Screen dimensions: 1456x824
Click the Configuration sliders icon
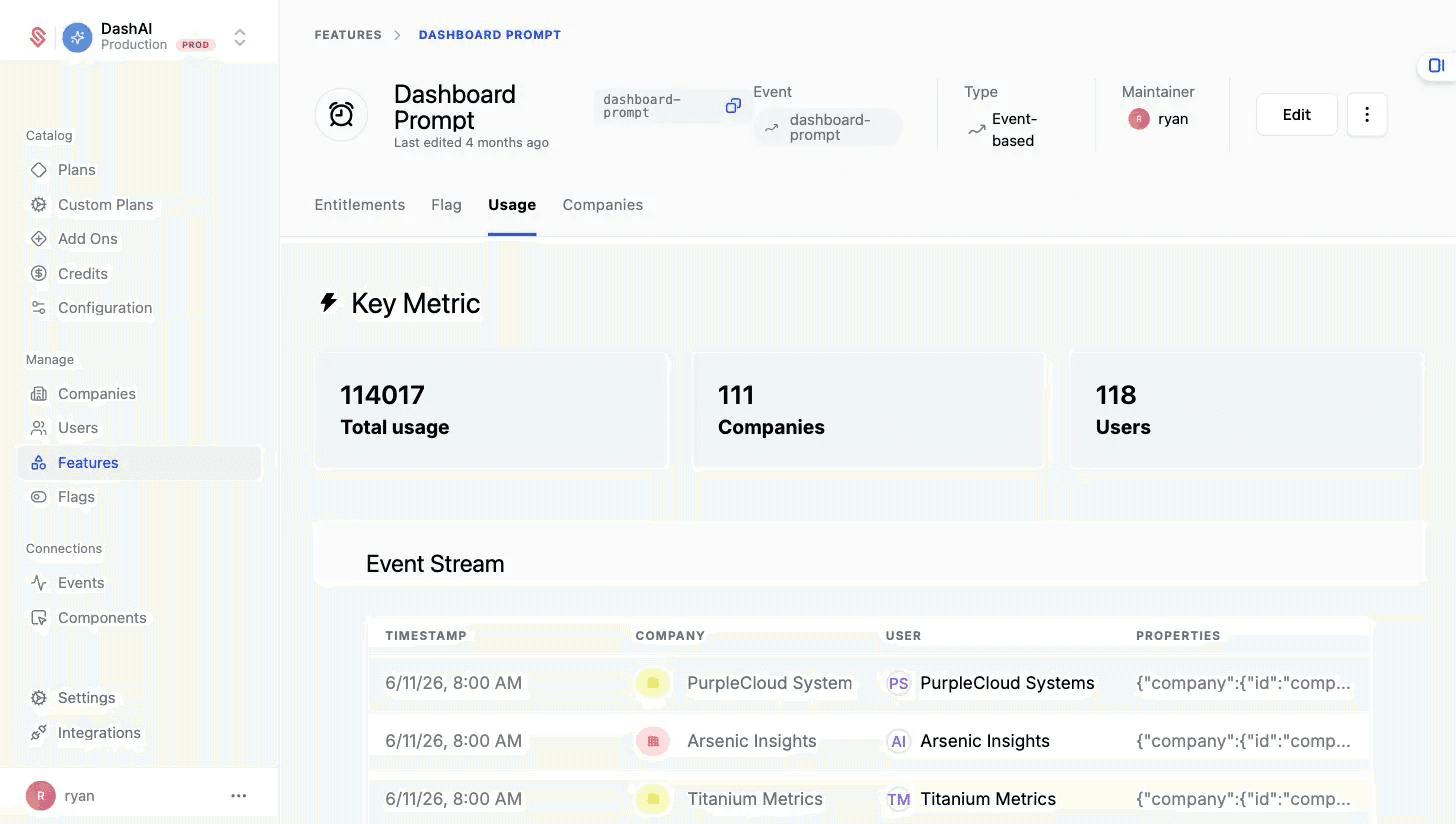tap(39, 308)
